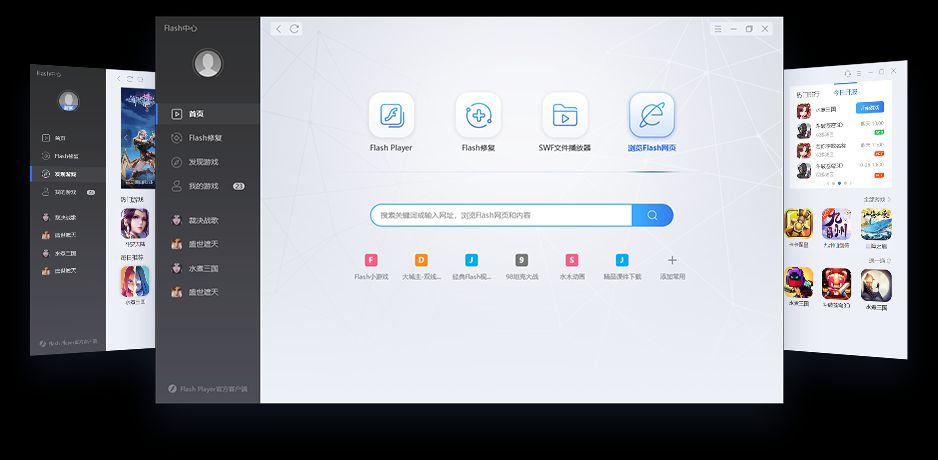The image size is (938, 460).
Task: Show the previous banner in the left window
Action: 126,138
